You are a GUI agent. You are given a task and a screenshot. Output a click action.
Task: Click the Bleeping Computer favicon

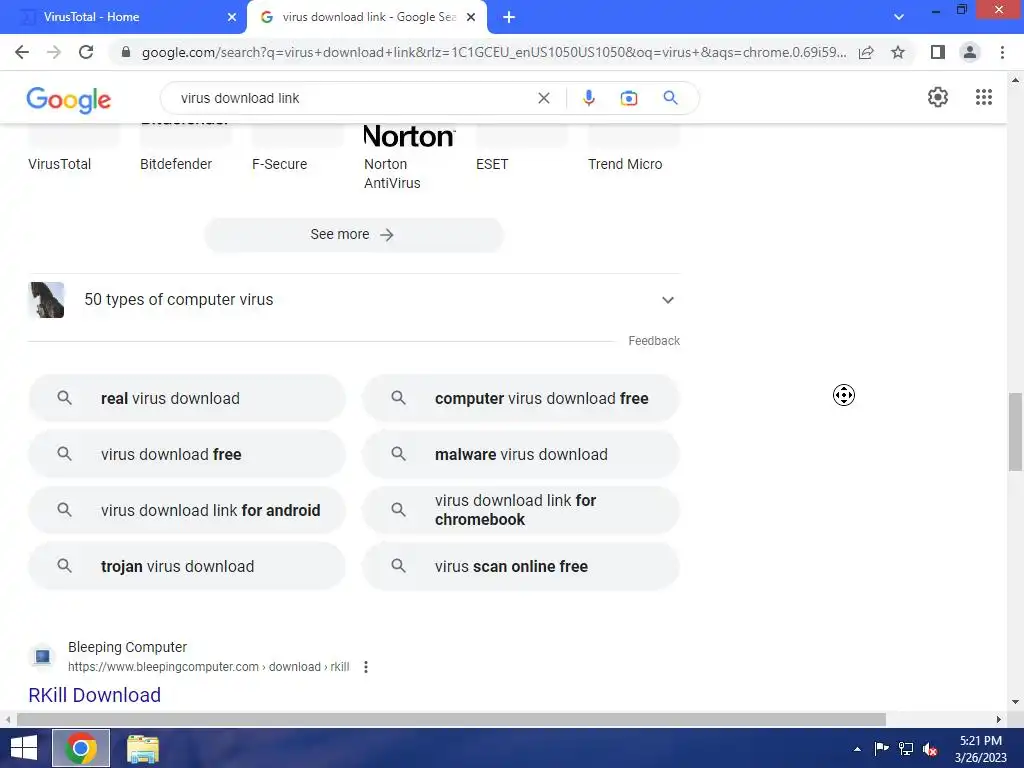click(x=42, y=656)
